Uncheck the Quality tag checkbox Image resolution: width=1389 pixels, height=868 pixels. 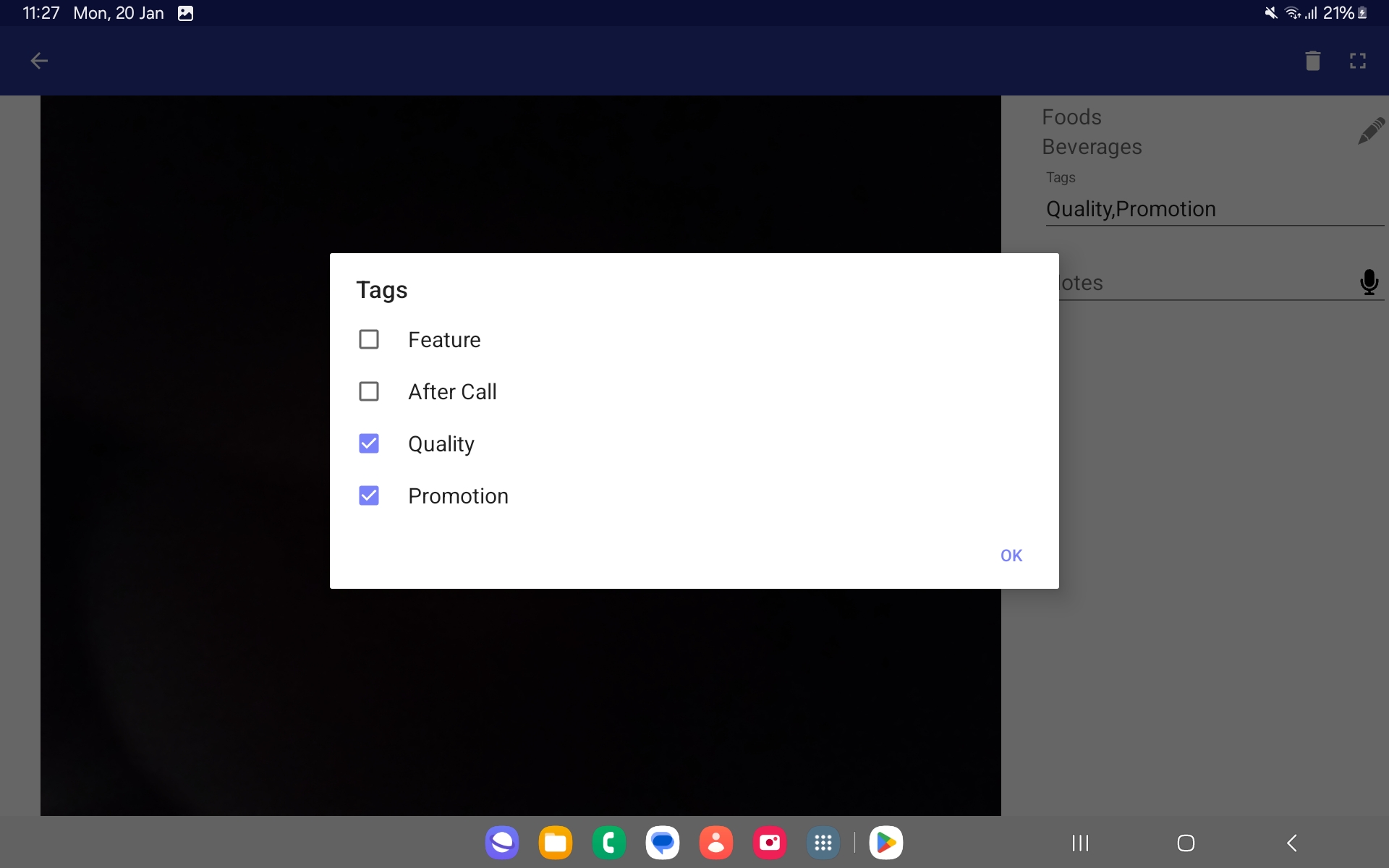369,443
